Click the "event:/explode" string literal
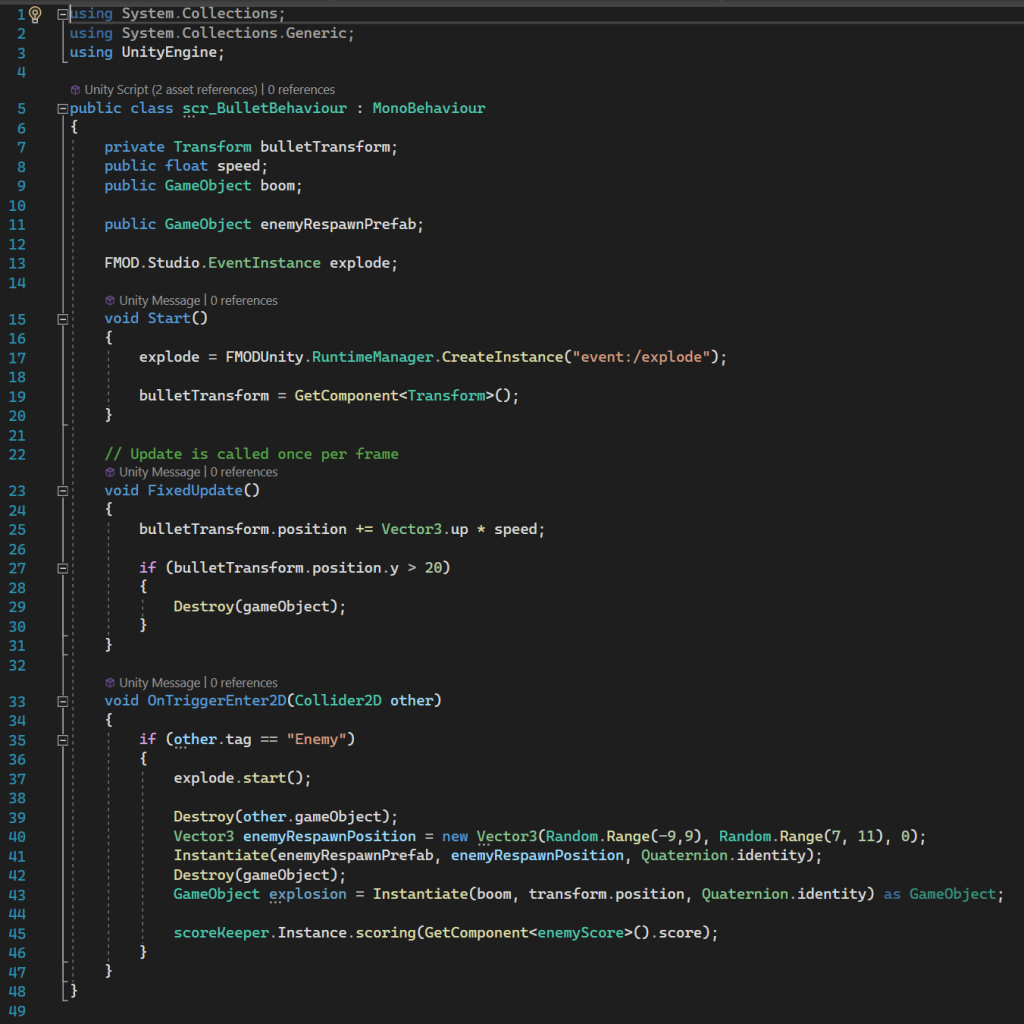The width and height of the screenshot is (1024, 1024). point(642,357)
